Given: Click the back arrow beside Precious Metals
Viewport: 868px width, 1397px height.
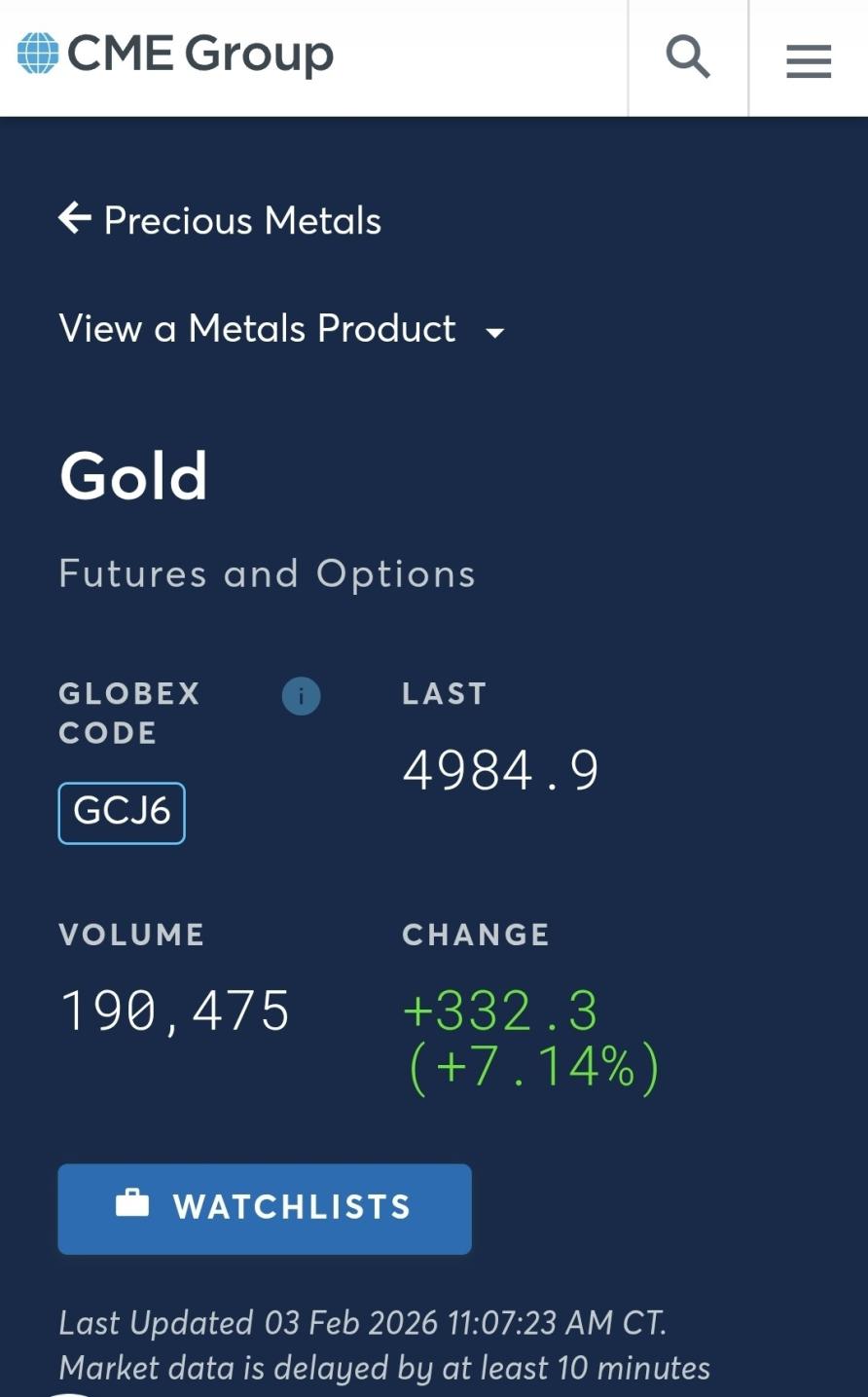Looking at the screenshot, I should (x=75, y=219).
